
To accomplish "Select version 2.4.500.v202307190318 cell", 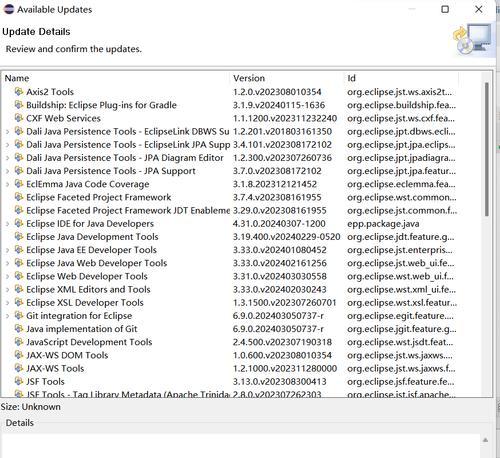I will pyautogui.click(x=282, y=342).
